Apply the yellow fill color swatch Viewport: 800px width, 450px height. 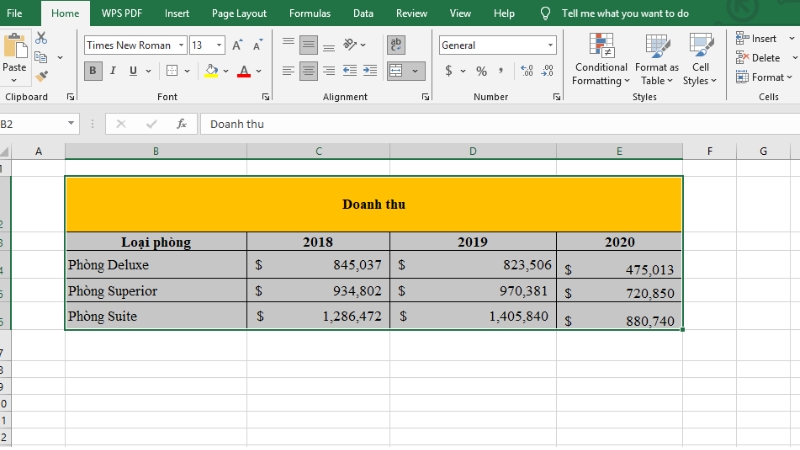(x=211, y=71)
